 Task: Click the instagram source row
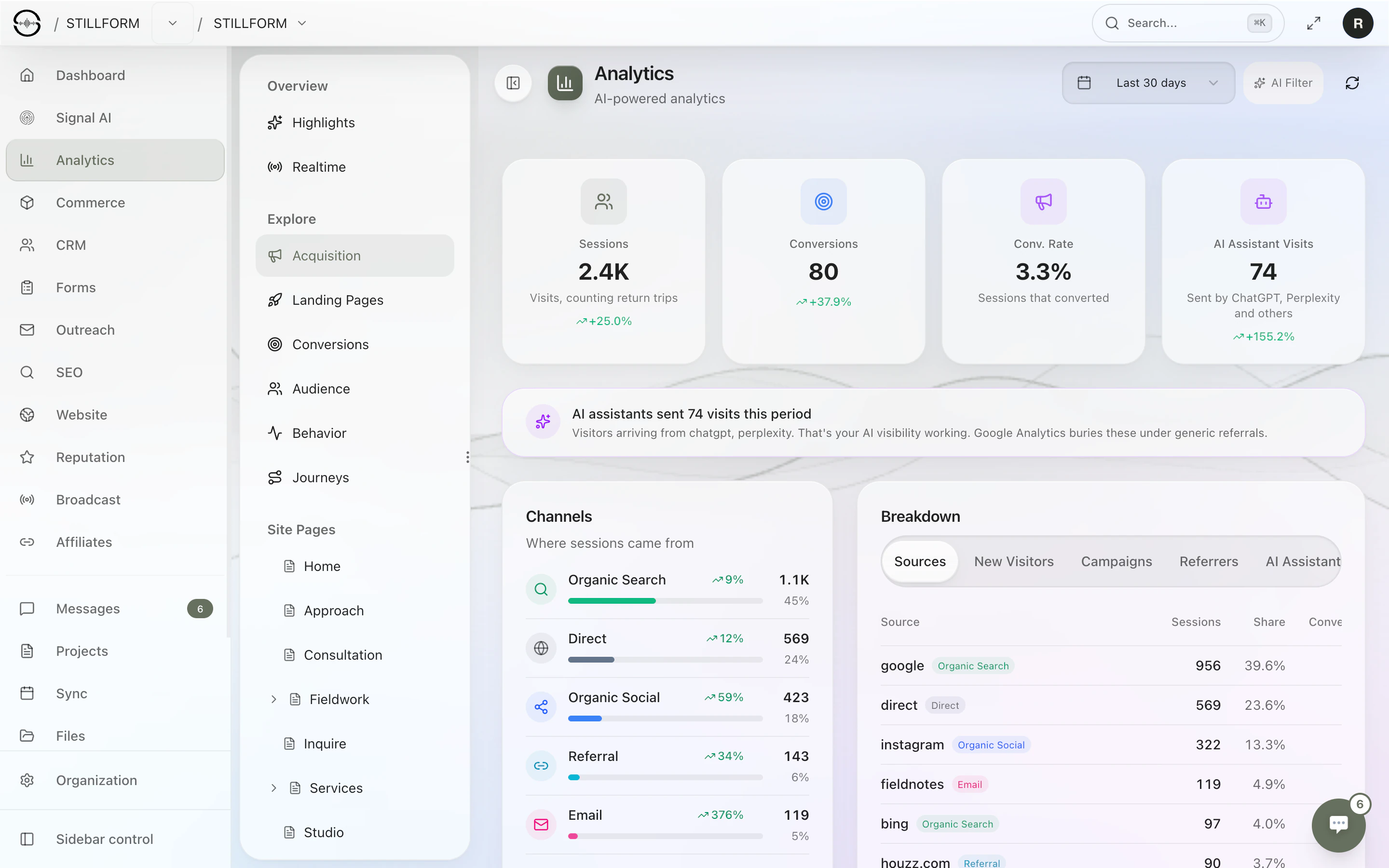pos(1111,745)
